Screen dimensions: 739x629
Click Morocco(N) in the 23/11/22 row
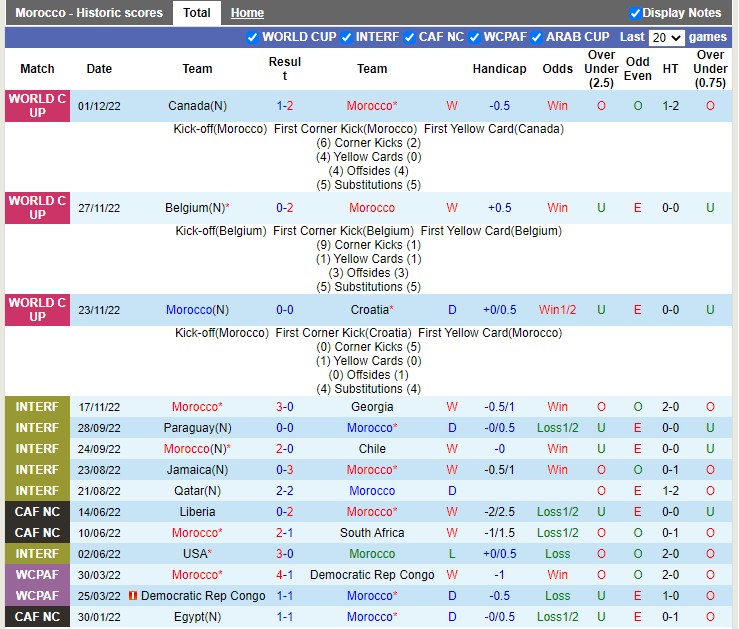click(197, 310)
